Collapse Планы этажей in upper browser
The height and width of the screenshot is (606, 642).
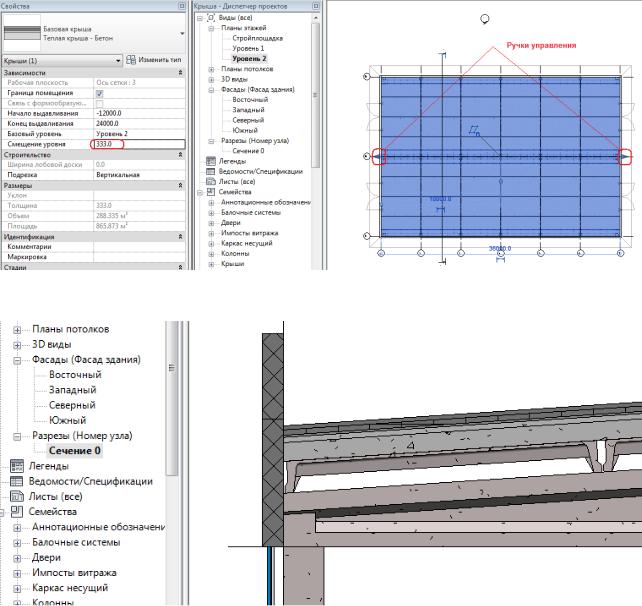pos(211,28)
